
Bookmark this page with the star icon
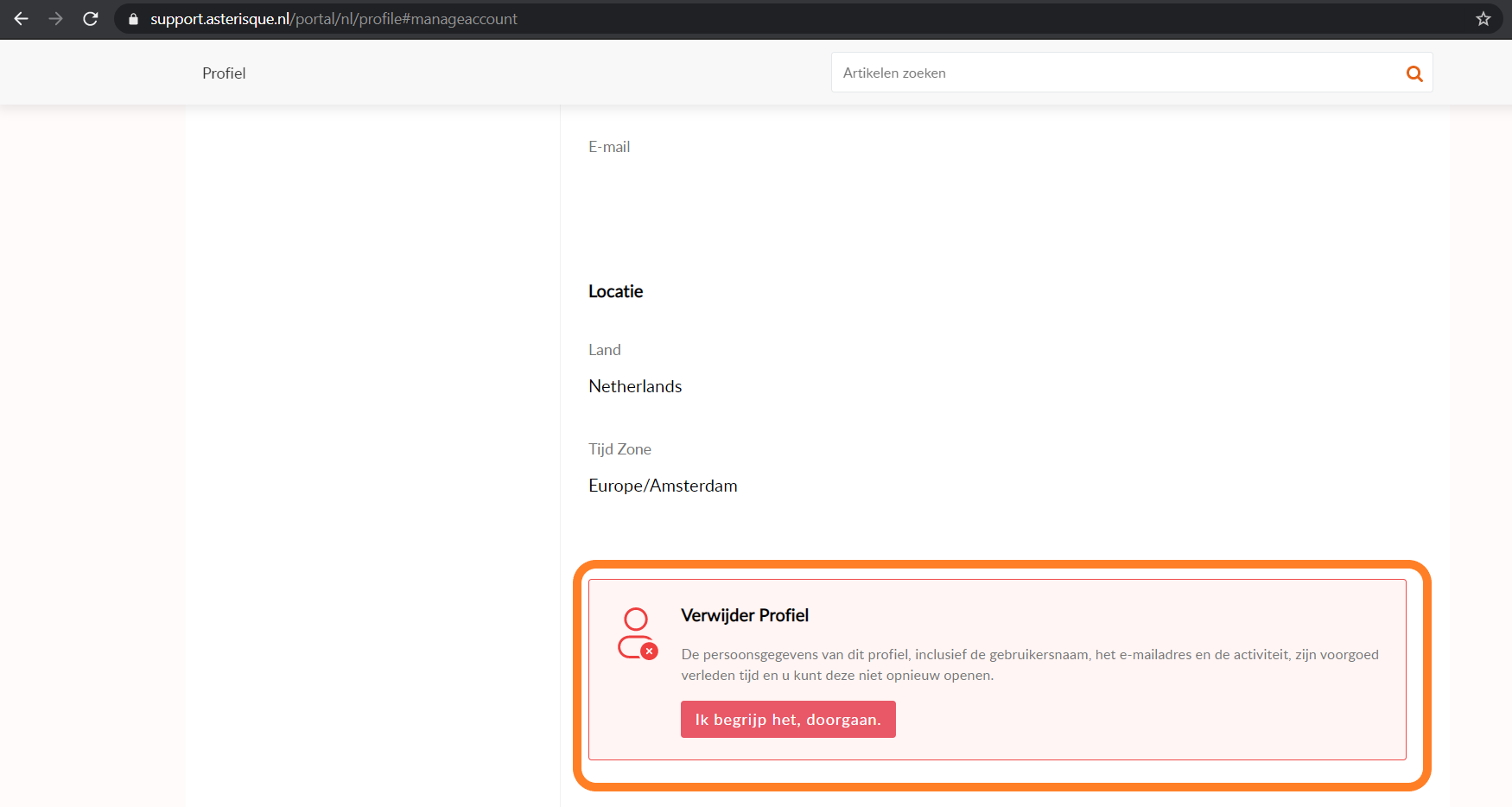click(1483, 19)
